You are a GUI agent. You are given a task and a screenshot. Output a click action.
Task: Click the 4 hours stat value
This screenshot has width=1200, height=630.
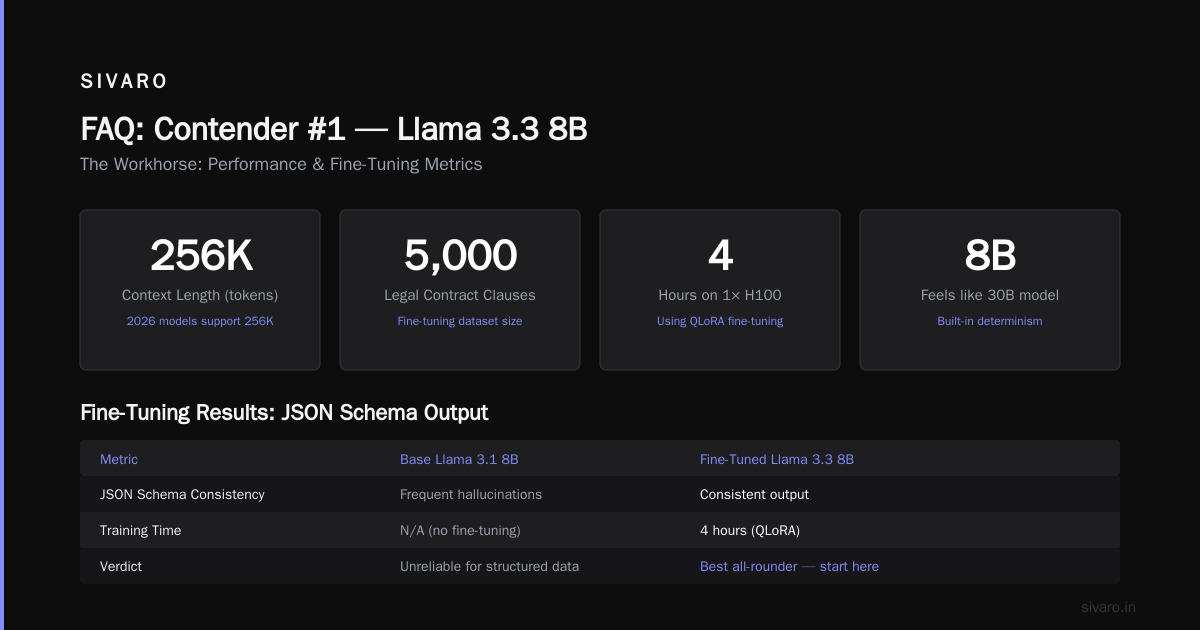pos(720,256)
